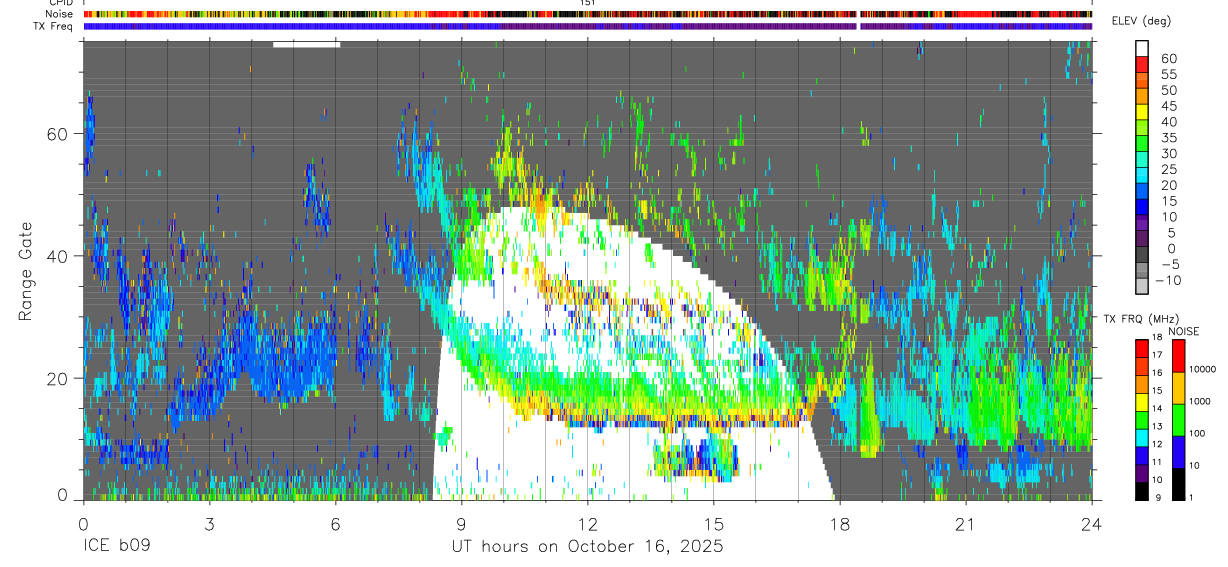Click the "Range Gate" vertical axis title
Image resolution: width=1228 pixels, height=567 pixels.
click(x=24, y=270)
